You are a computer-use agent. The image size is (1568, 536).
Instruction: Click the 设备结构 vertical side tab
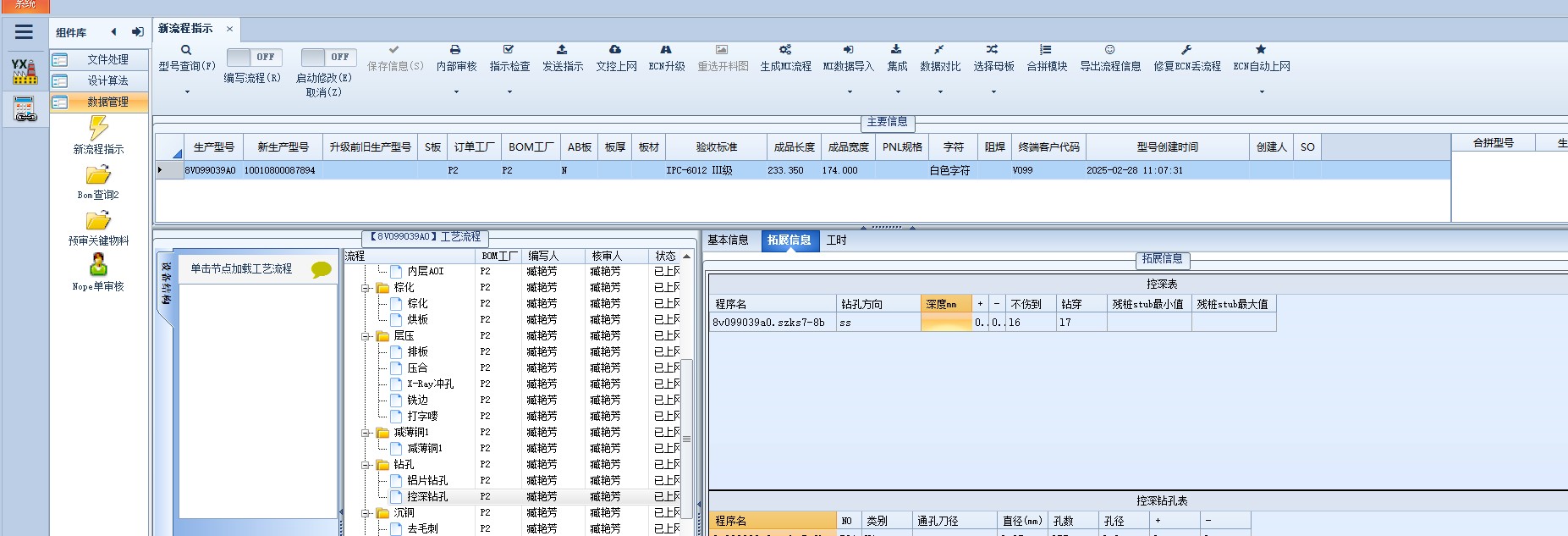pyautogui.click(x=166, y=284)
